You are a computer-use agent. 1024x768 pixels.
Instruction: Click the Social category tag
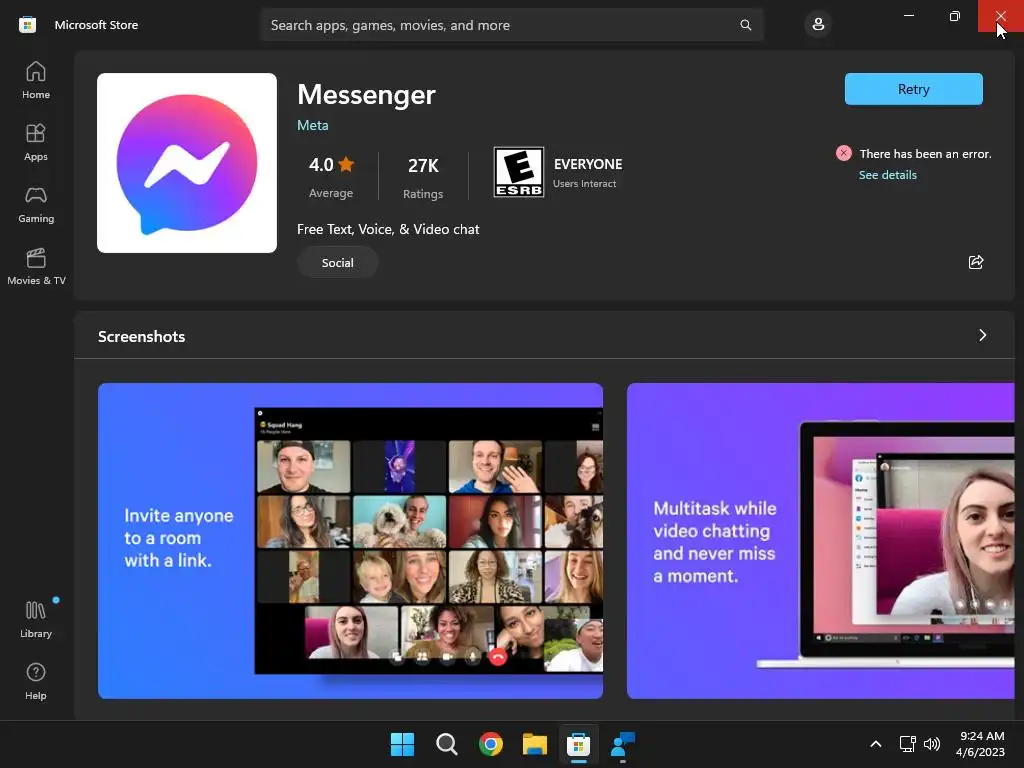point(338,263)
